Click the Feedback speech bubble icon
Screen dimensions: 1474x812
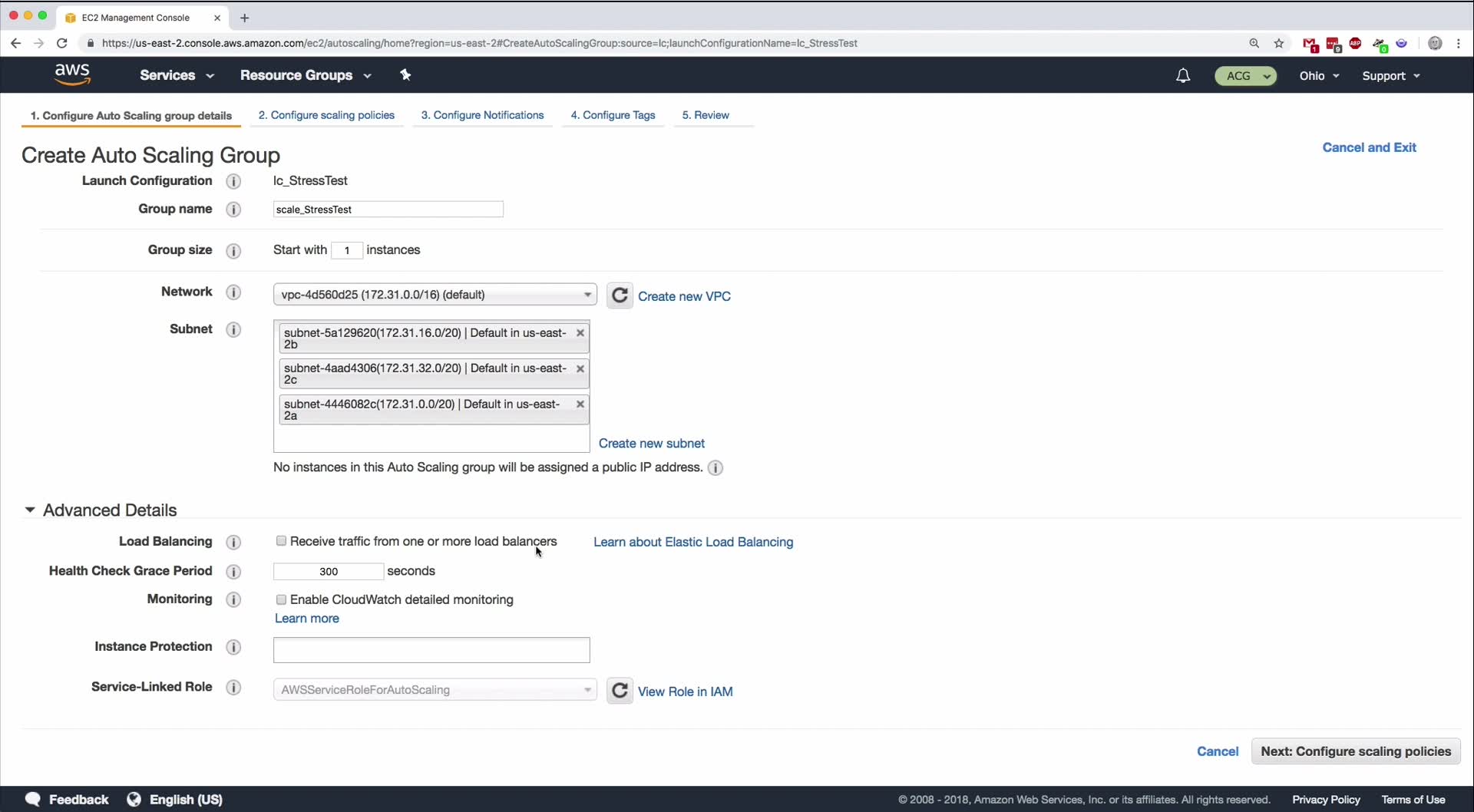tap(32, 799)
